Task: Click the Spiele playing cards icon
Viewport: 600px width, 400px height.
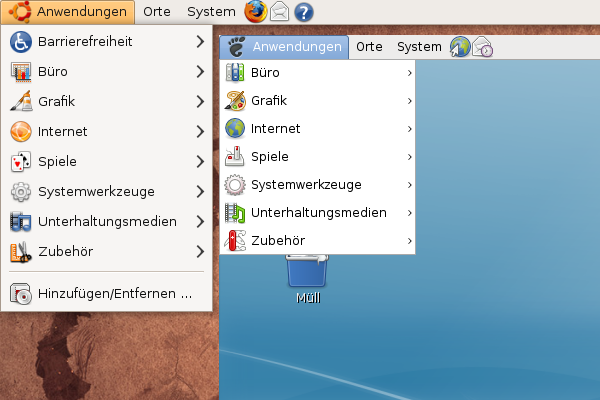Action: (x=21, y=162)
